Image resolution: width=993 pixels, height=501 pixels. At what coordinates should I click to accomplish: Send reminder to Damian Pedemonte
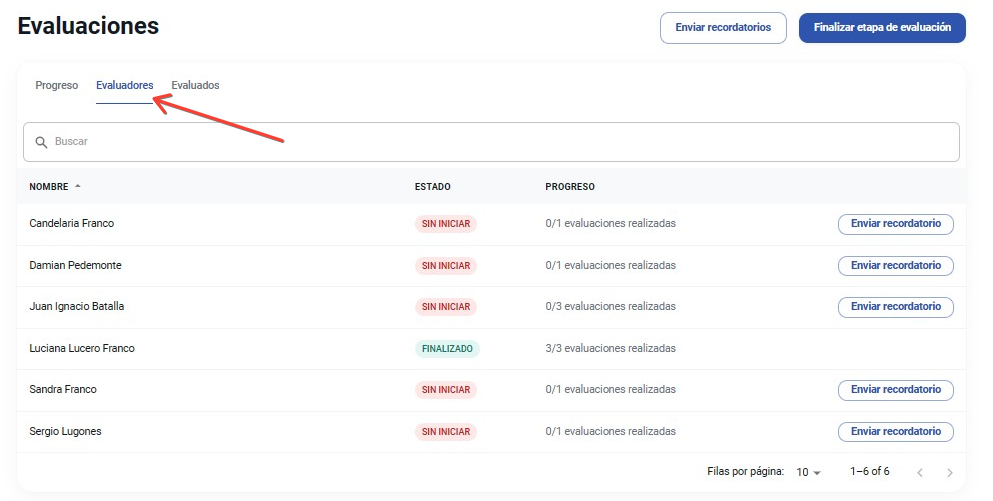click(x=895, y=266)
